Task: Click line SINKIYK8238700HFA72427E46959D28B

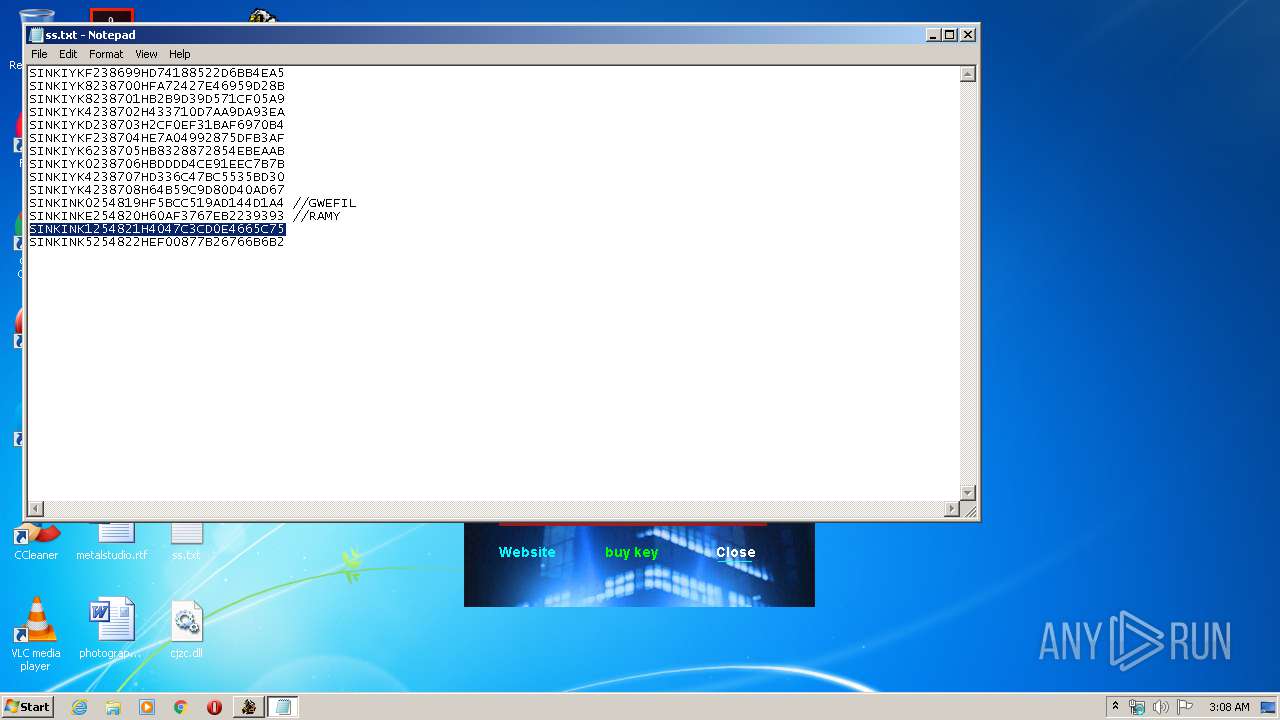Action: coord(157,86)
